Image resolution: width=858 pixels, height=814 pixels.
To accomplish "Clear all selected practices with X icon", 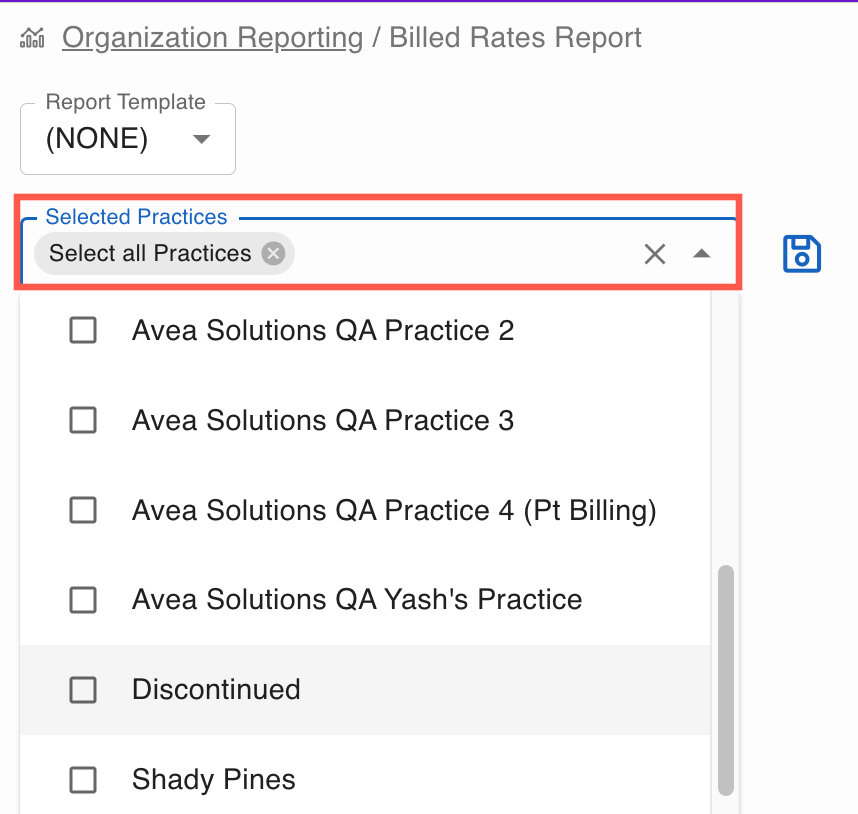I will (655, 254).
